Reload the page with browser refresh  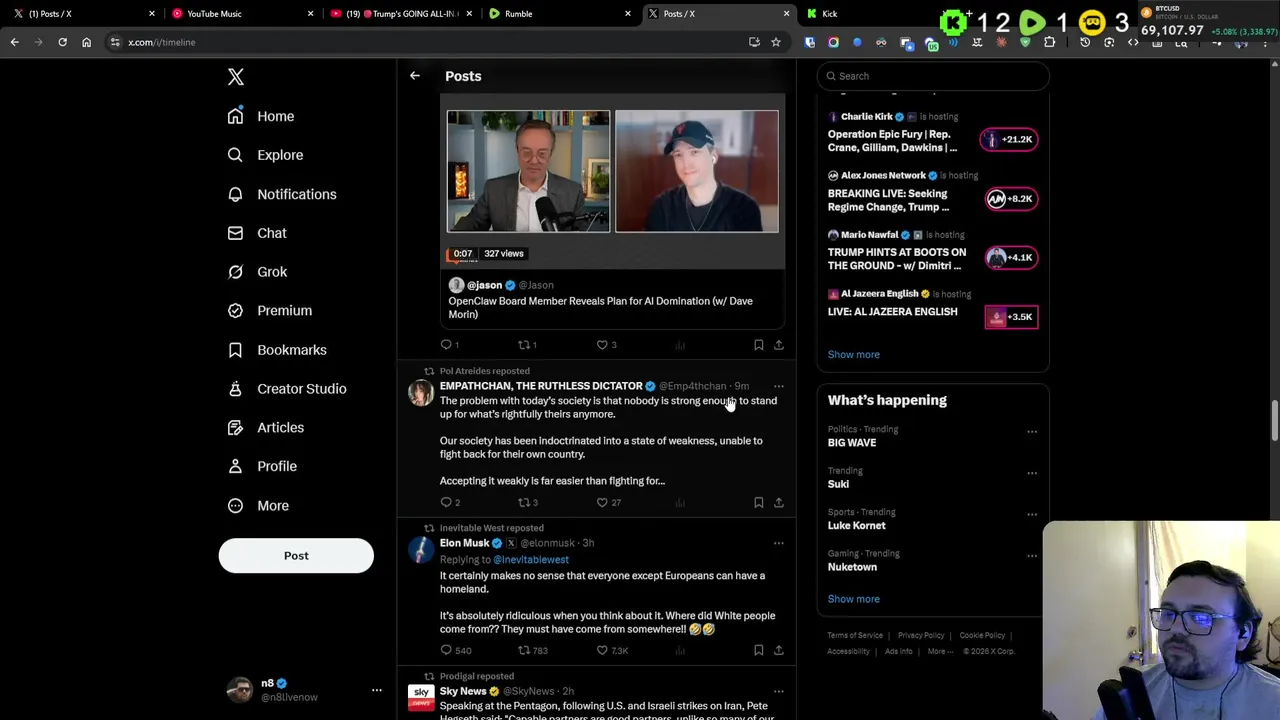[62, 42]
